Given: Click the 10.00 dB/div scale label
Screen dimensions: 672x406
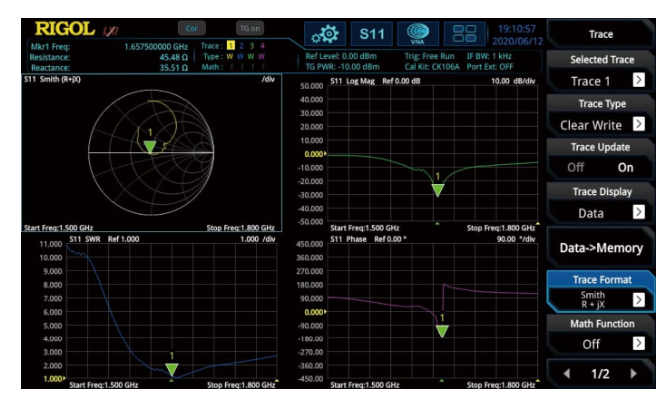Looking at the screenshot, I should tap(513, 81).
